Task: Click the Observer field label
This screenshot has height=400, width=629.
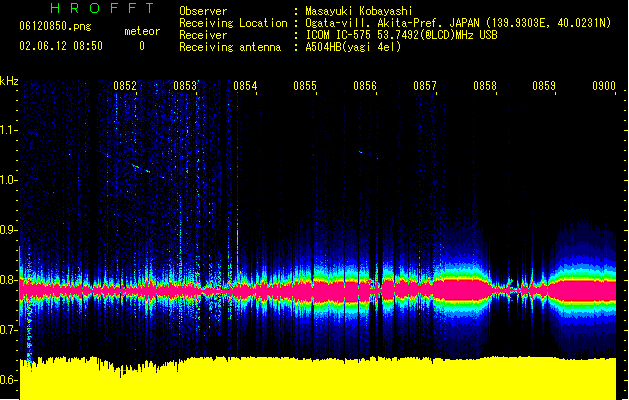Action: pos(203,11)
